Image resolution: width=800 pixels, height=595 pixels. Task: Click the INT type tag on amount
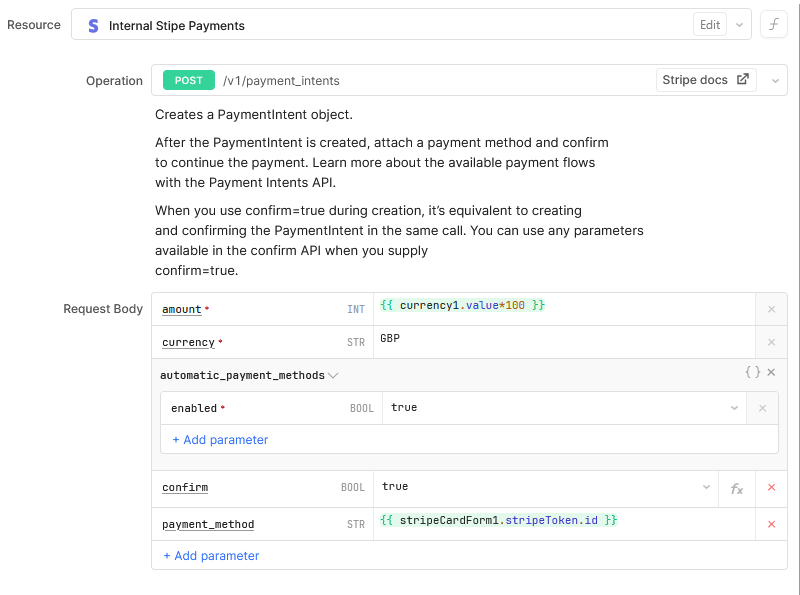point(356,309)
